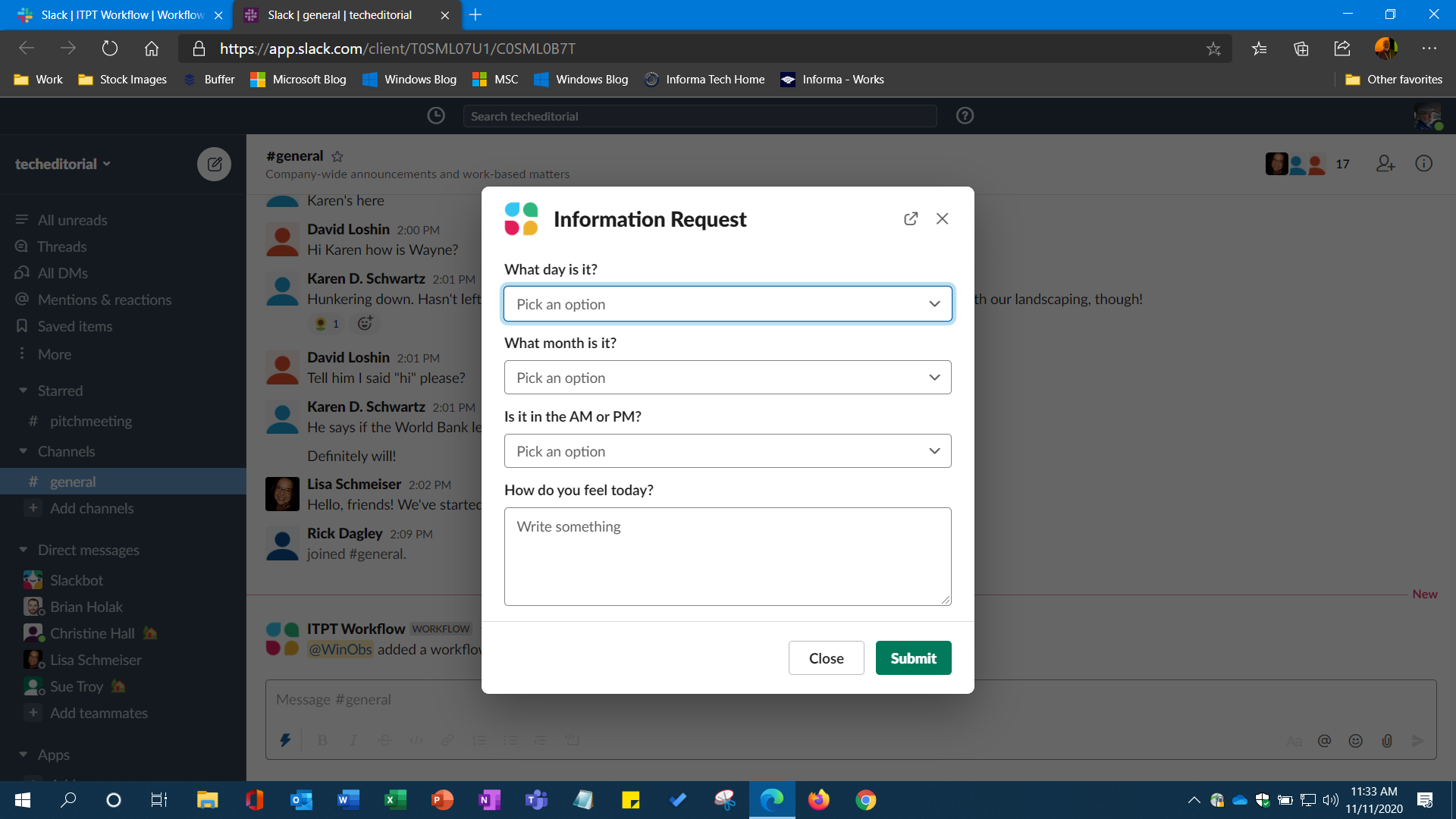Add people to #general with the add-person icon
The height and width of the screenshot is (819, 1456).
1385,163
